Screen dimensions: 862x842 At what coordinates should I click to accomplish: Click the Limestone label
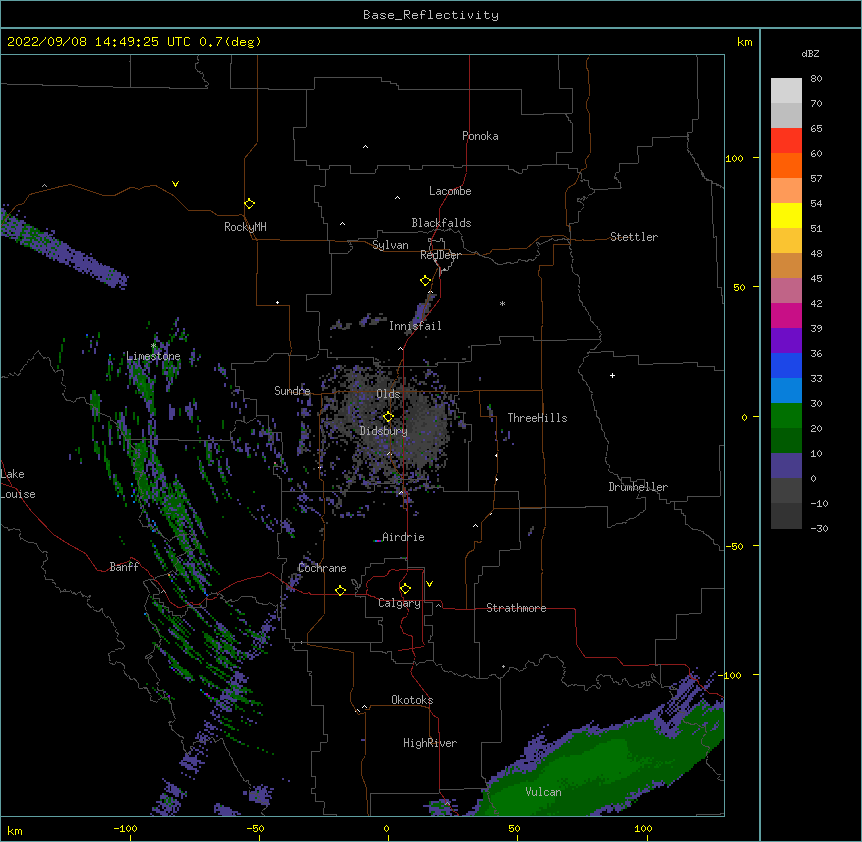[153, 356]
